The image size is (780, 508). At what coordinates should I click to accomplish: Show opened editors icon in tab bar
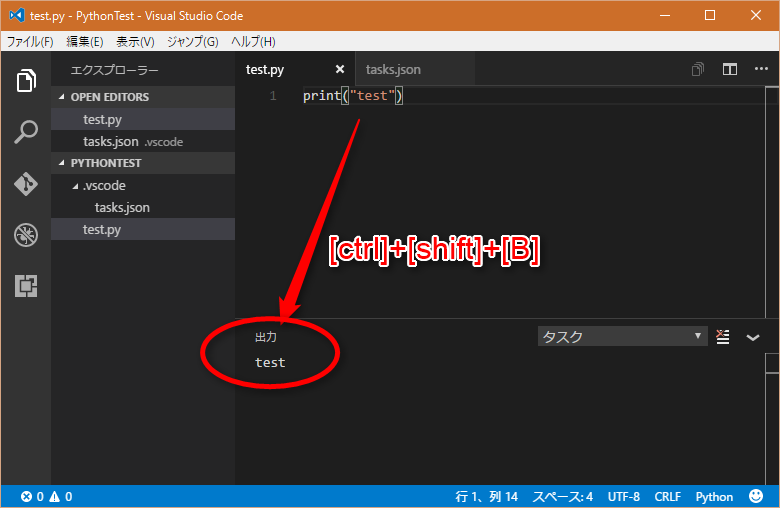click(x=697, y=69)
